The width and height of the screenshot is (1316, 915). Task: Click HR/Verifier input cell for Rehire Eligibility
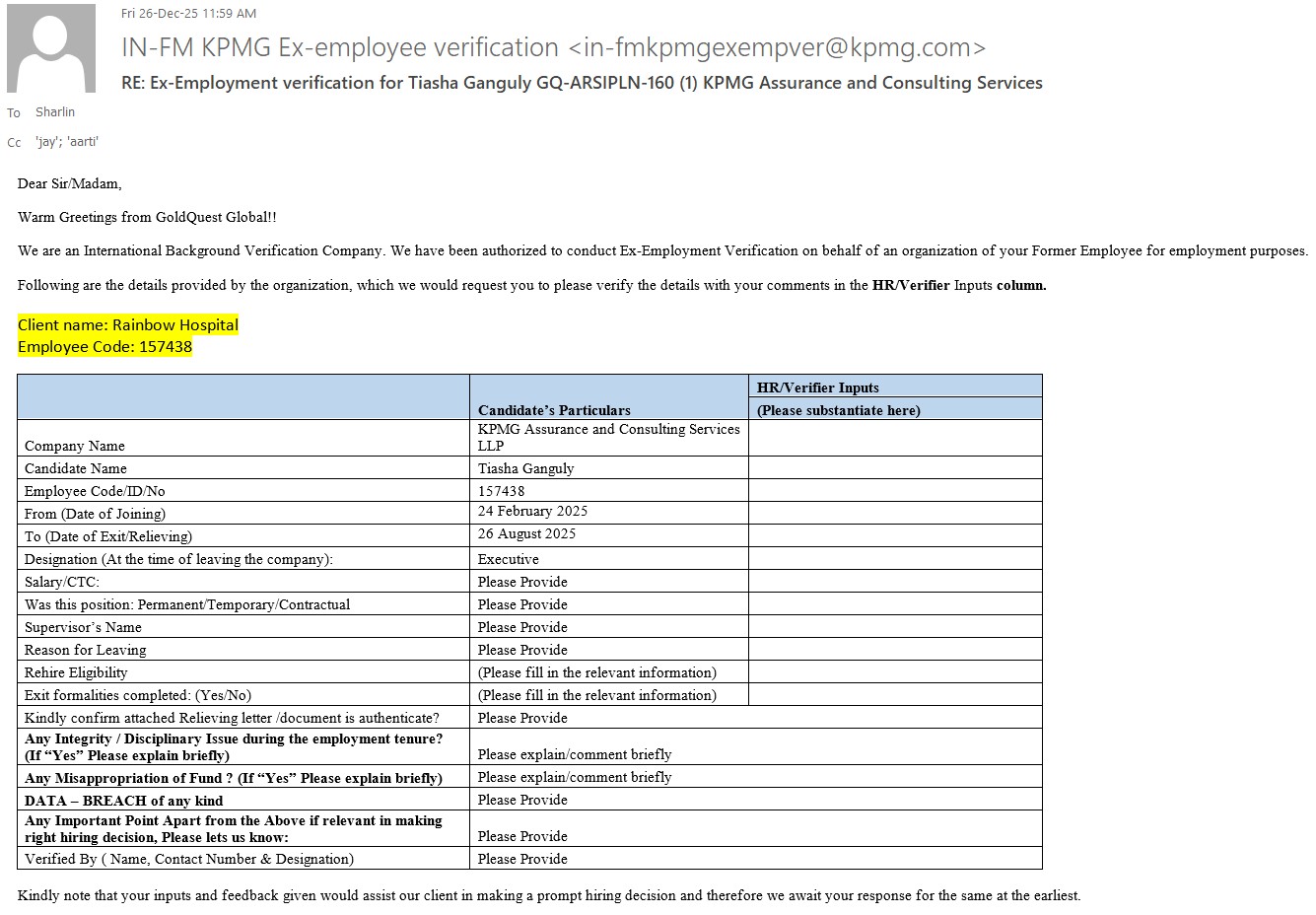pyautogui.click(x=894, y=672)
